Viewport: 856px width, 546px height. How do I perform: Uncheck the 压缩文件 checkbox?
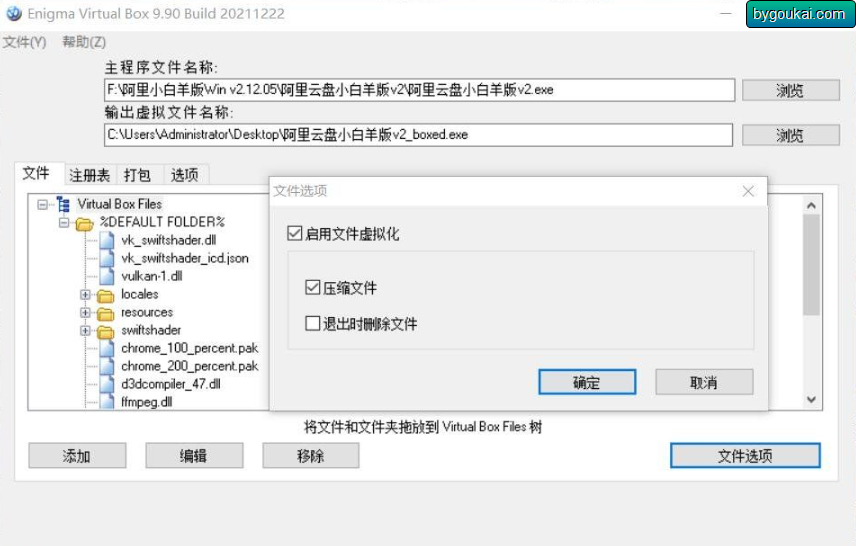[x=312, y=287]
